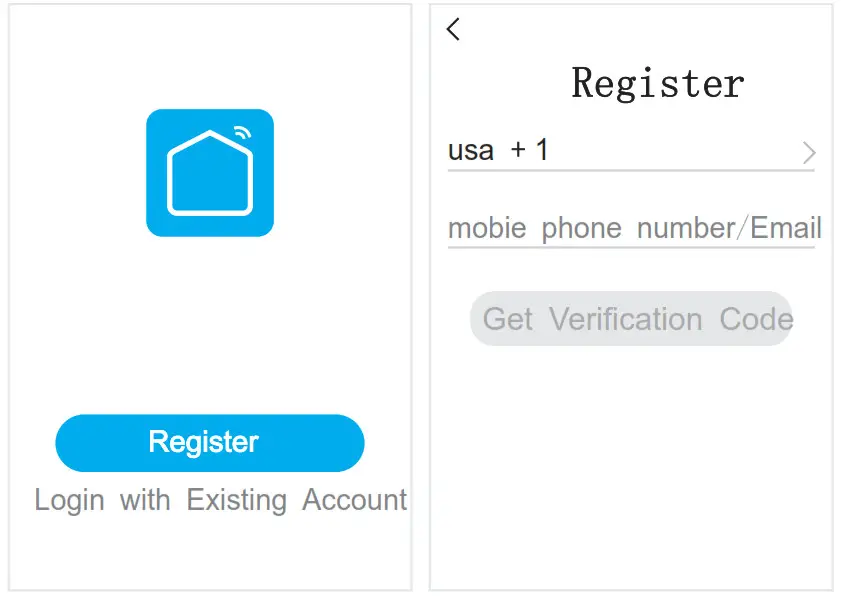Focus the mobile phone number/Email field

click(x=634, y=228)
